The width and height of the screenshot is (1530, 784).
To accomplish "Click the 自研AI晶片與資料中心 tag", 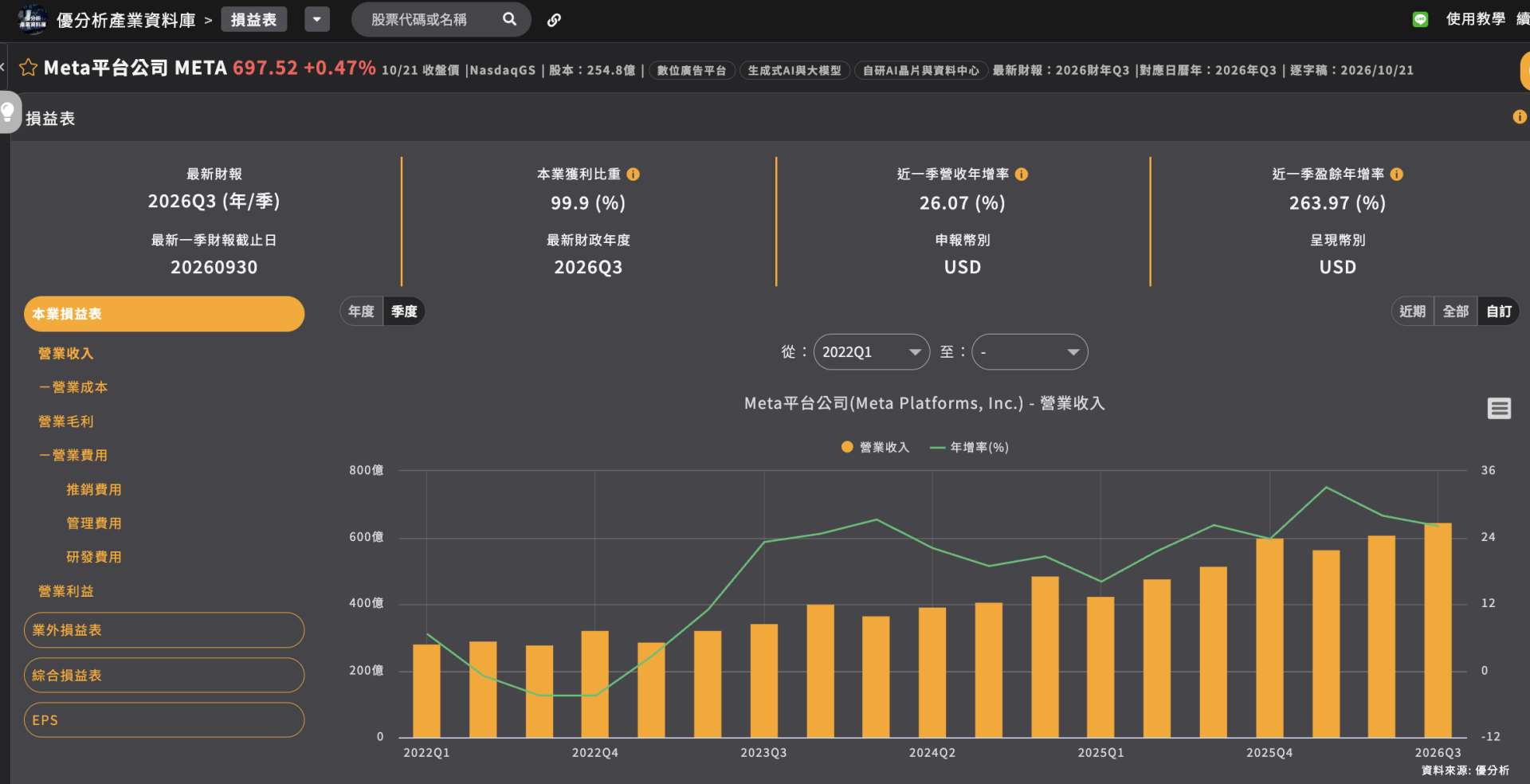I will (x=921, y=70).
